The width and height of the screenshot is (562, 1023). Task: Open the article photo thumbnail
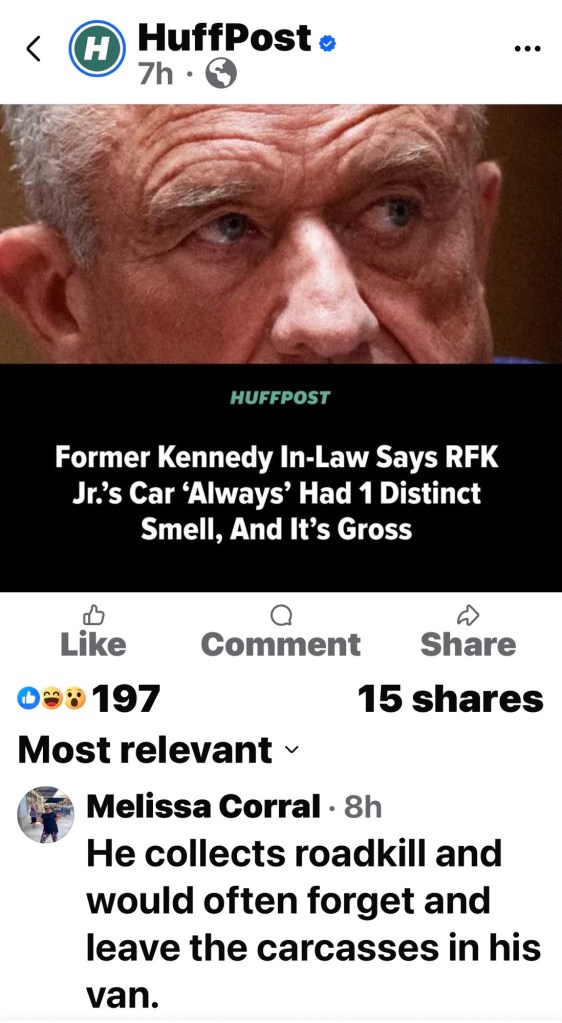pyautogui.click(x=281, y=234)
